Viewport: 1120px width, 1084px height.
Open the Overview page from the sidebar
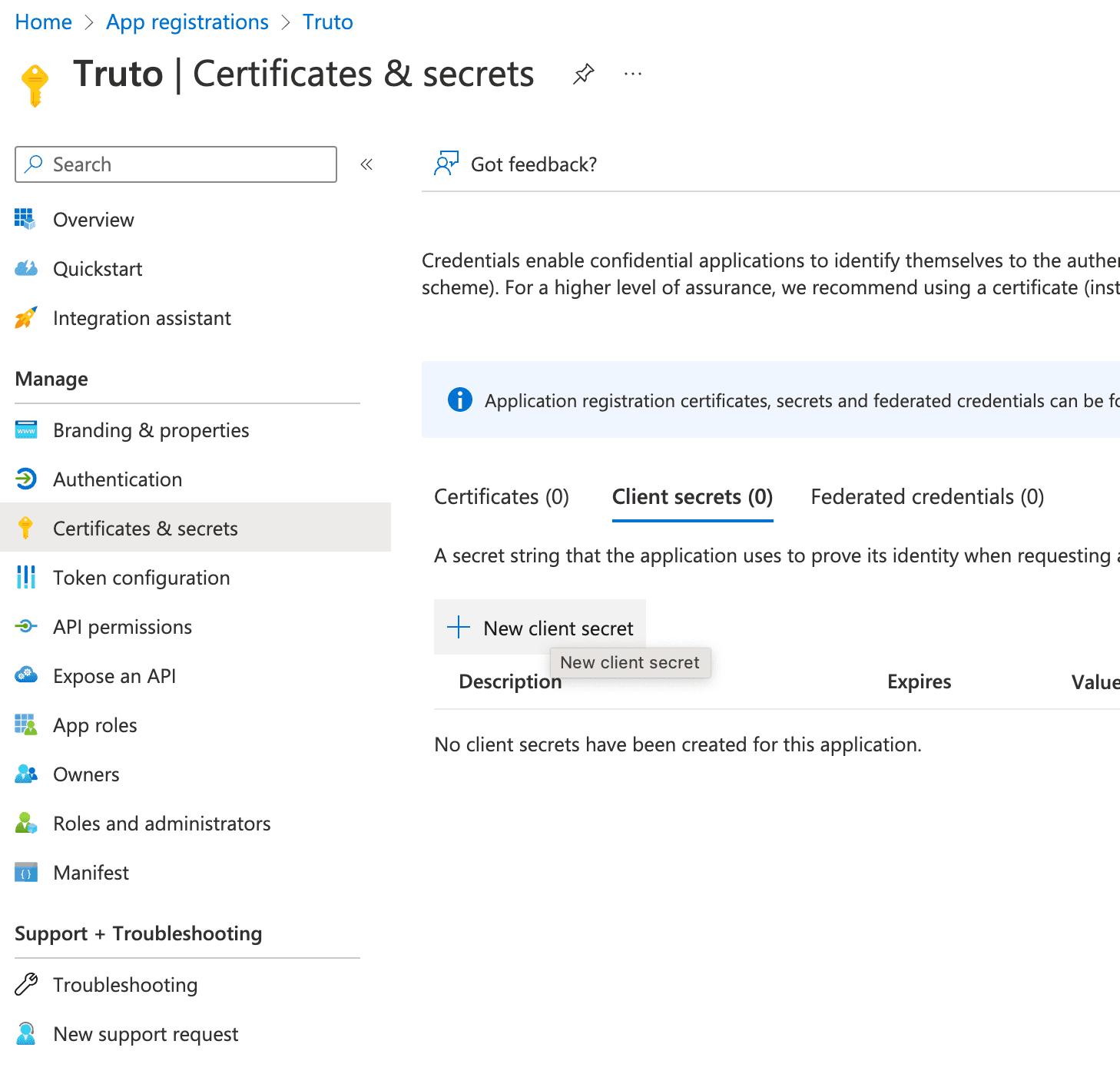[93, 220]
